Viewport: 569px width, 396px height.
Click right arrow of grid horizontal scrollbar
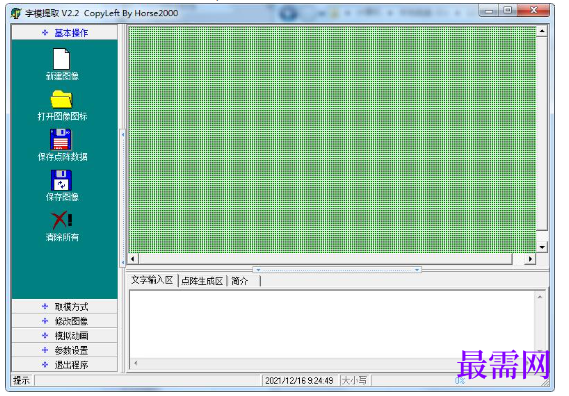530,259
